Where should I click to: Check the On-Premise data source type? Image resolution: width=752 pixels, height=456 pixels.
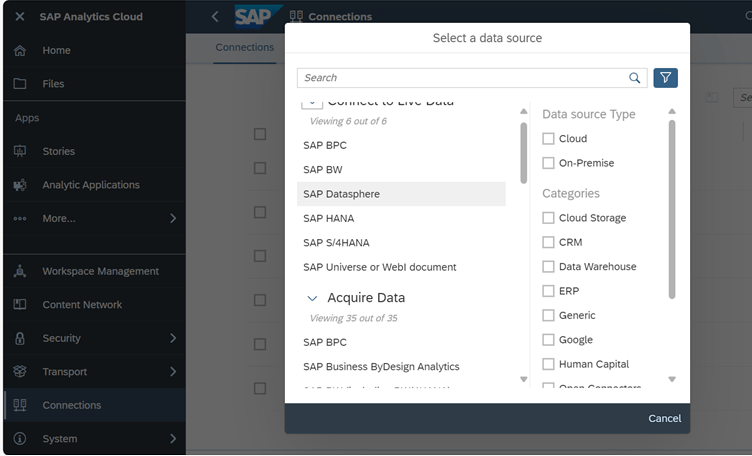pyautogui.click(x=548, y=163)
